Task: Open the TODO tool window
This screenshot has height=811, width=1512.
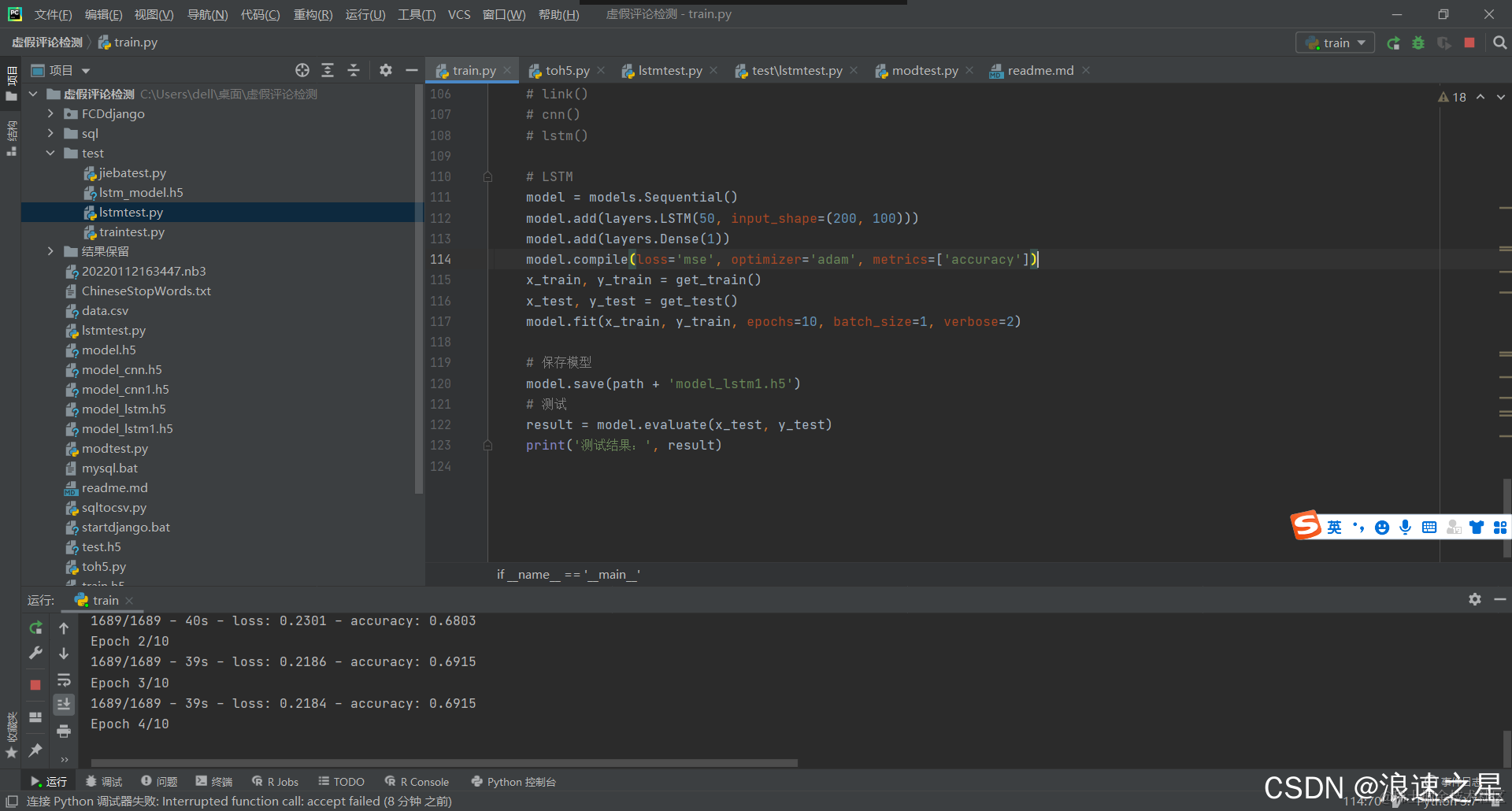Action: pos(341,782)
